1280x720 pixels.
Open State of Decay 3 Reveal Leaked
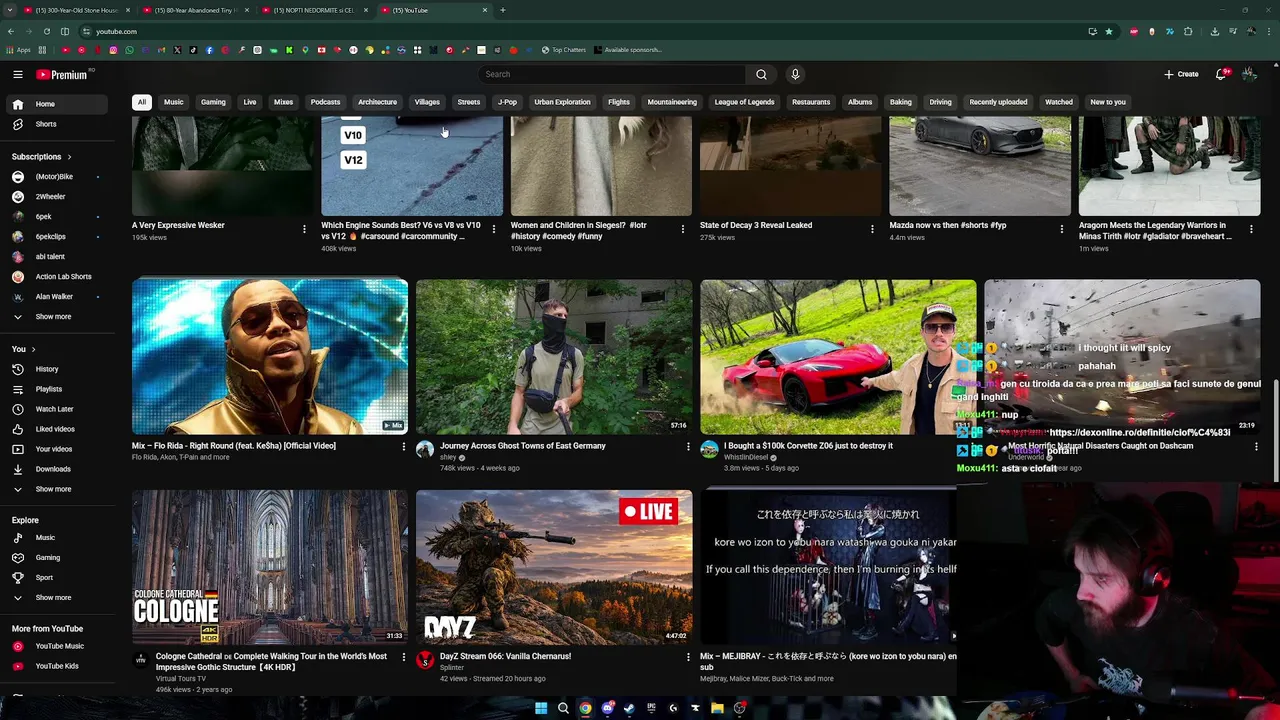tap(756, 226)
